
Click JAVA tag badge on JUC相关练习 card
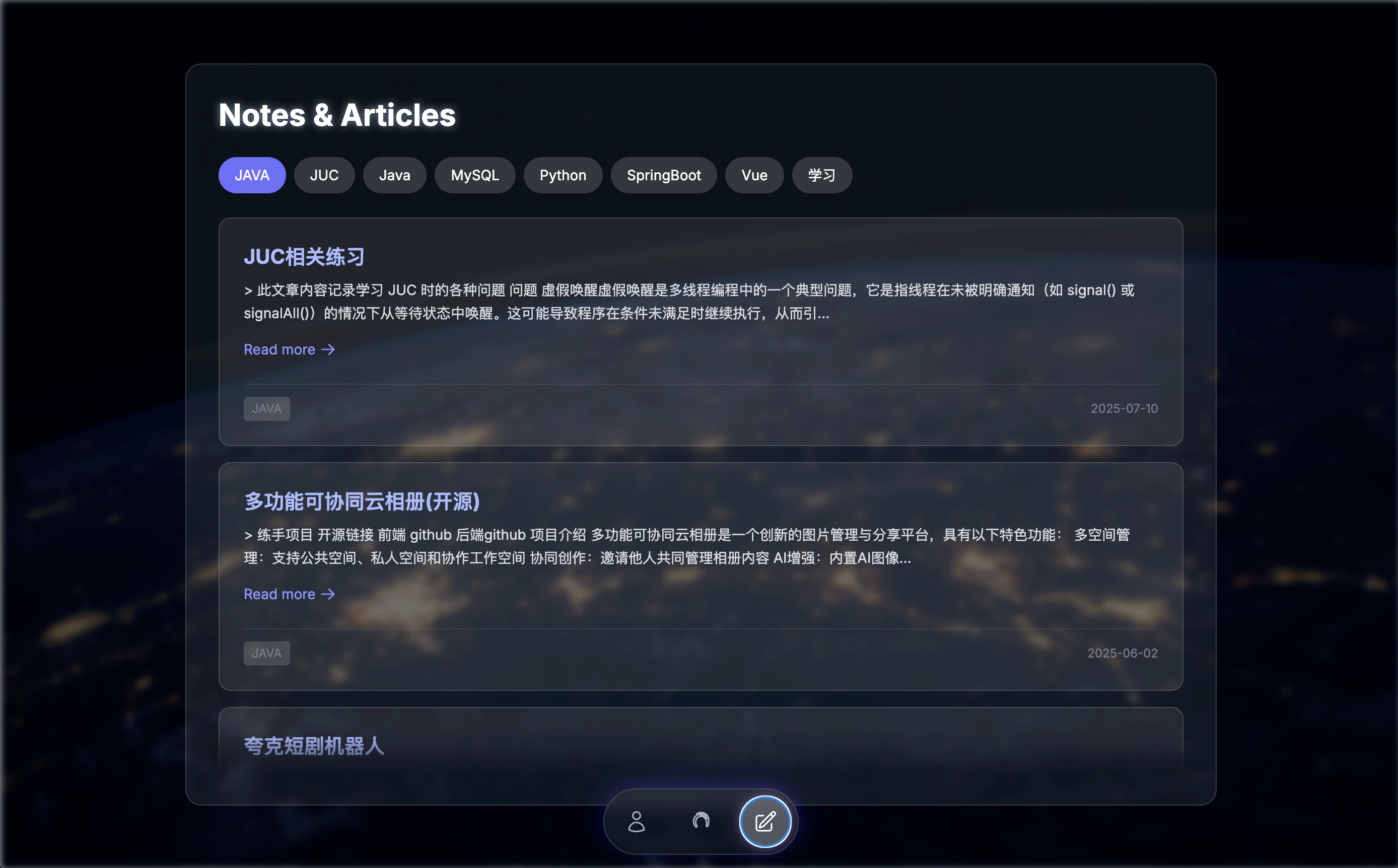point(266,409)
